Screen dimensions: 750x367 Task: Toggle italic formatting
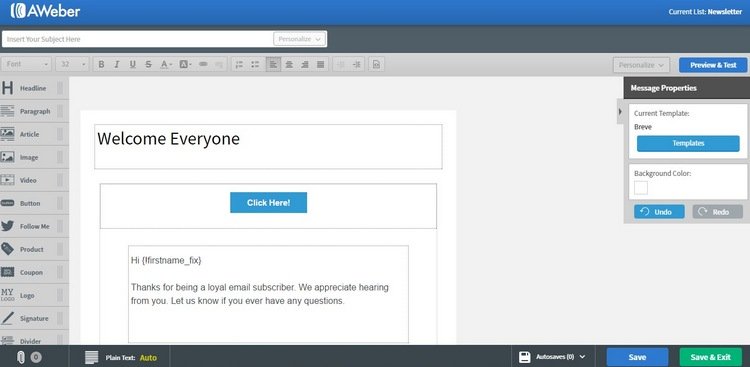pyautogui.click(x=117, y=65)
